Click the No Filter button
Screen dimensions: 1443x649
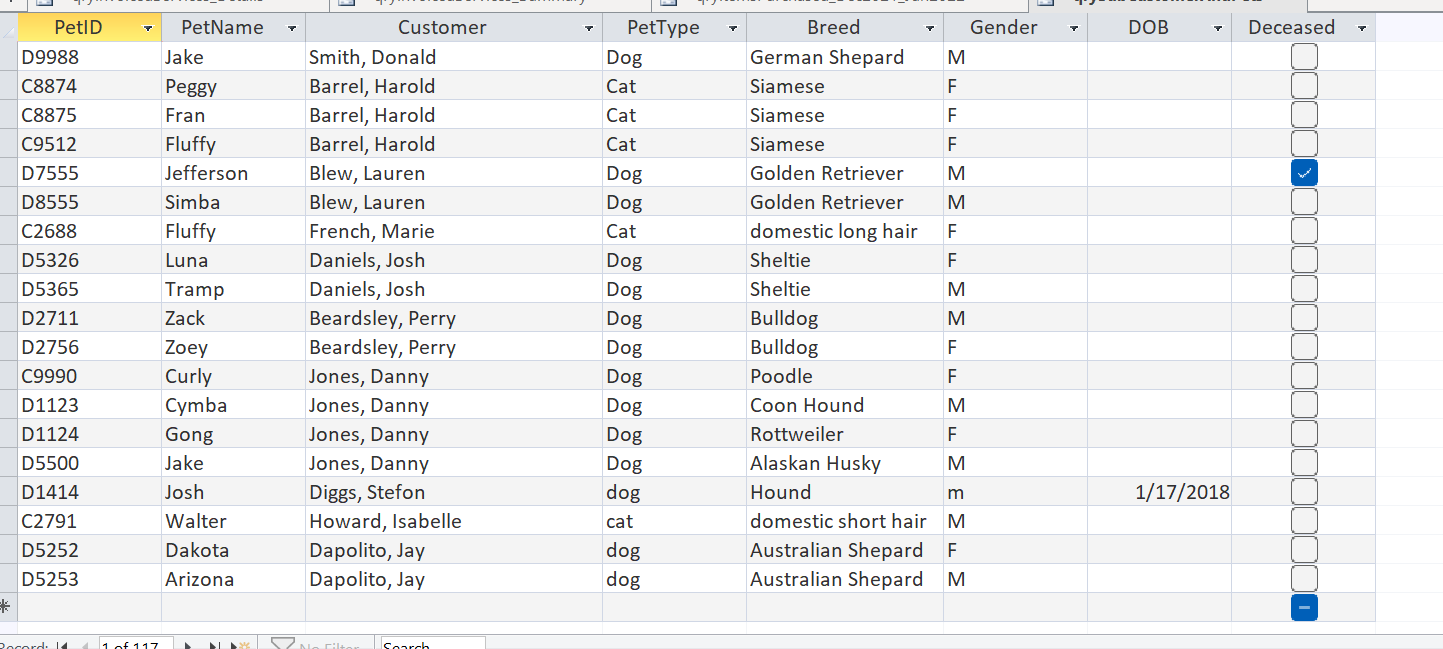coord(320,644)
